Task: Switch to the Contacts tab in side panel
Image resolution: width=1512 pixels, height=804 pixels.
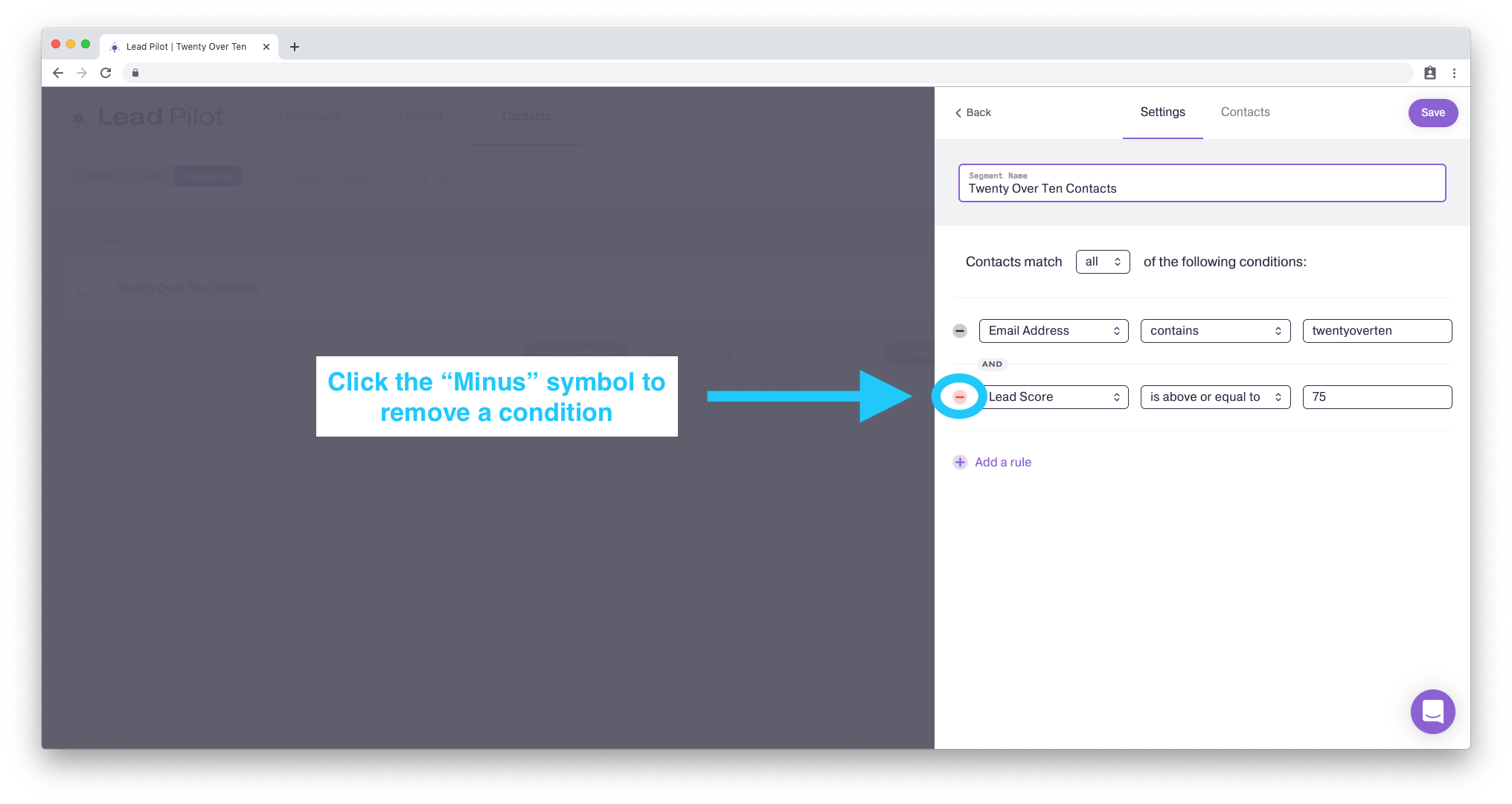Action: [x=1245, y=112]
